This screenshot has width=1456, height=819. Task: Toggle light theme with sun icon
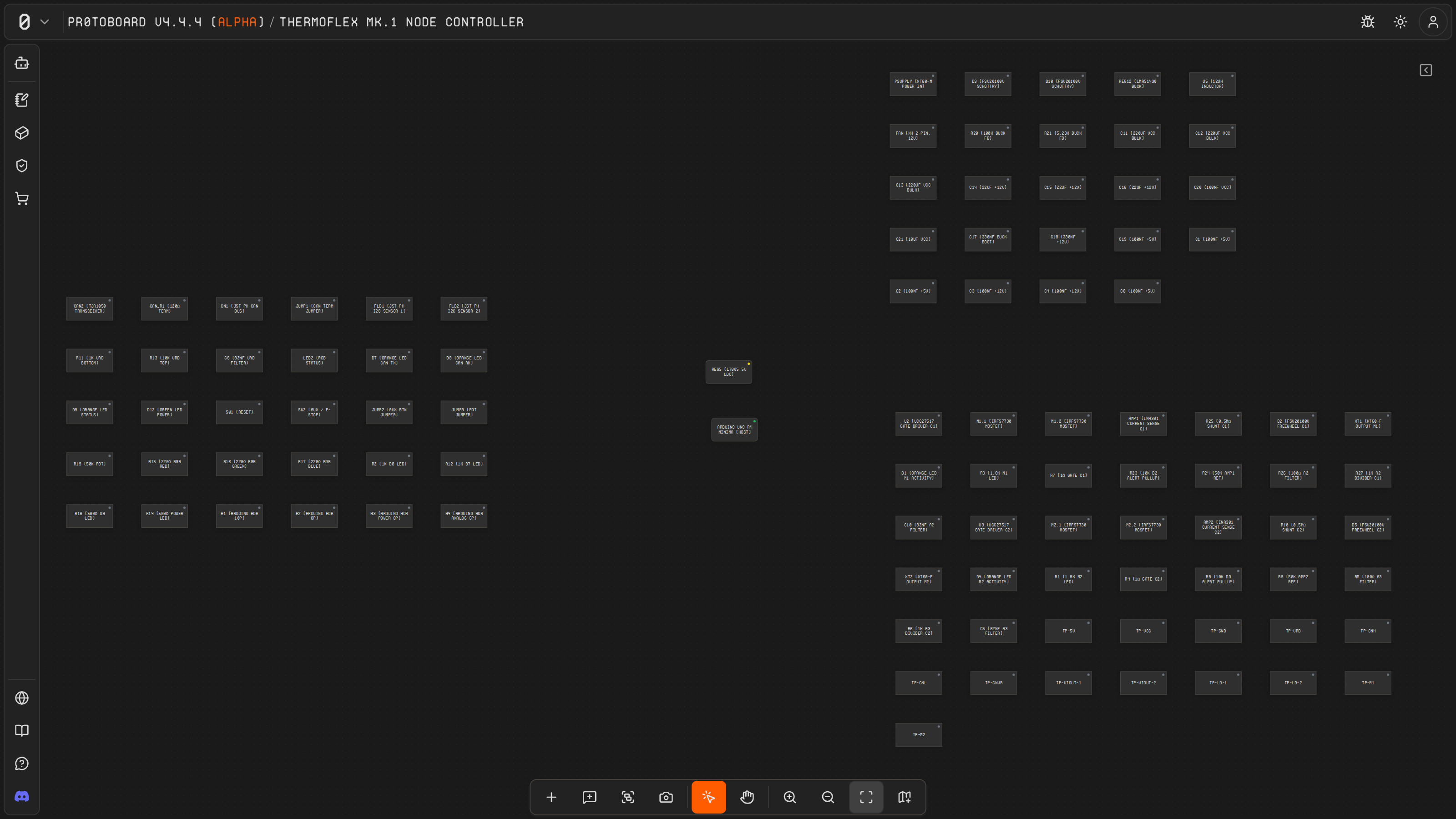coord(1400,22)
